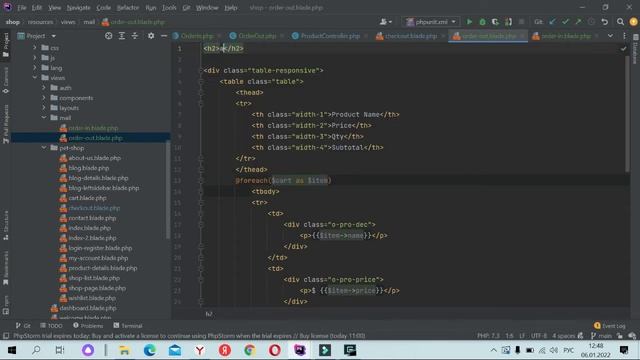Expand the components folder

pyautogui.click(x=44, y=98)
